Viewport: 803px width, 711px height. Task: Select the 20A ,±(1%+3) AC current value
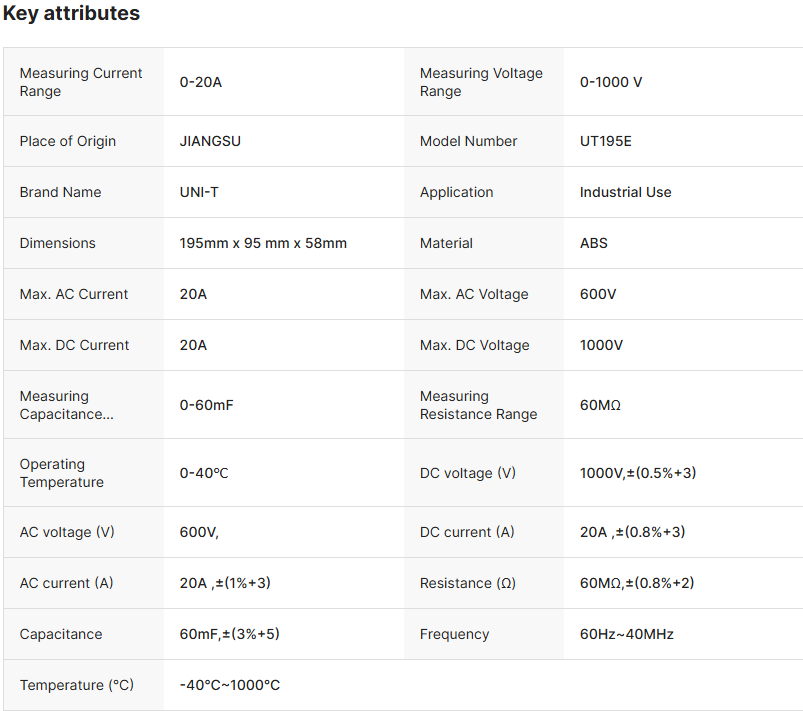pyautogui.click(x=225, y=583)
